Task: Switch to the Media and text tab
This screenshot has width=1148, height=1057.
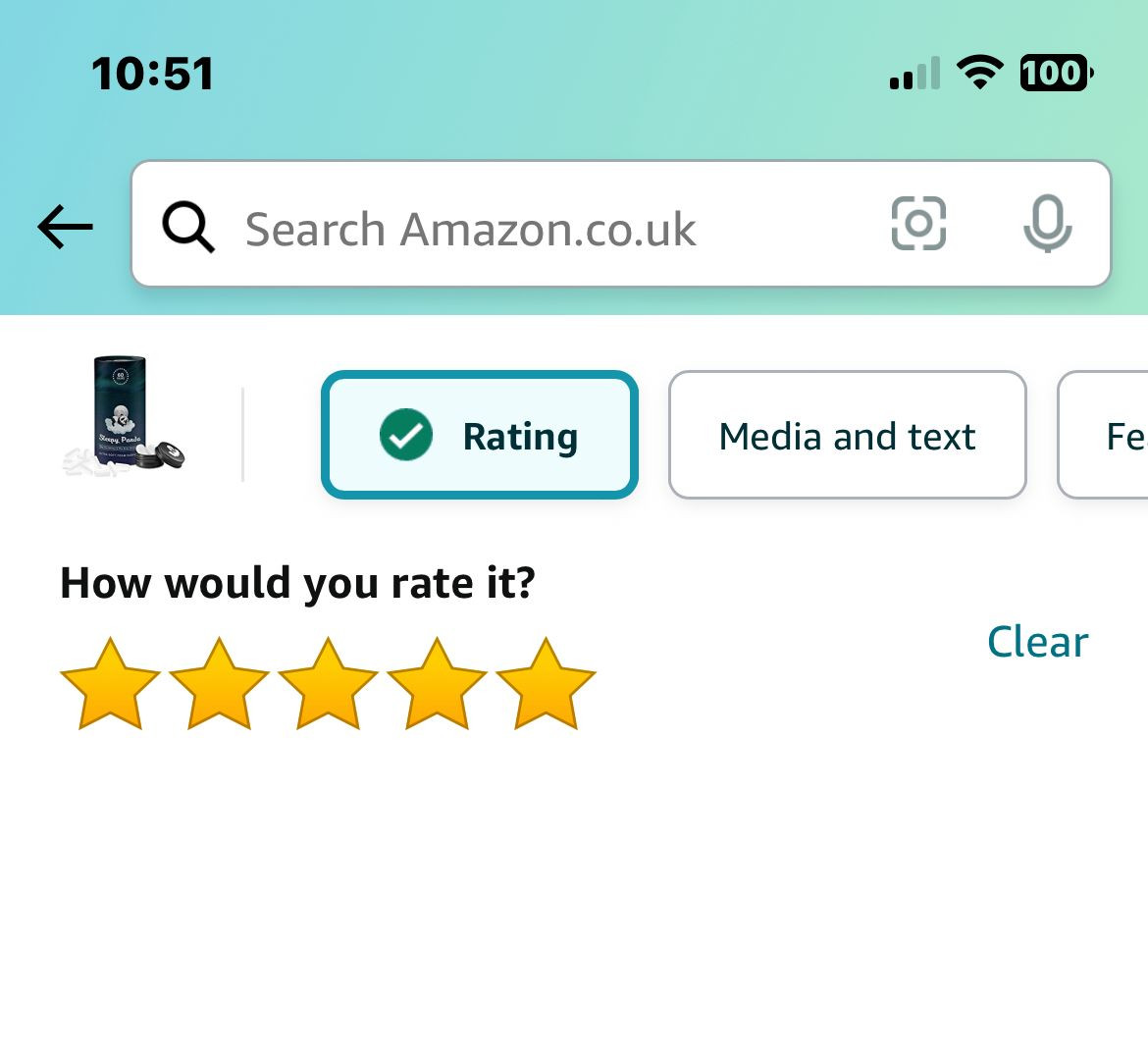Action: pos(847,435)
